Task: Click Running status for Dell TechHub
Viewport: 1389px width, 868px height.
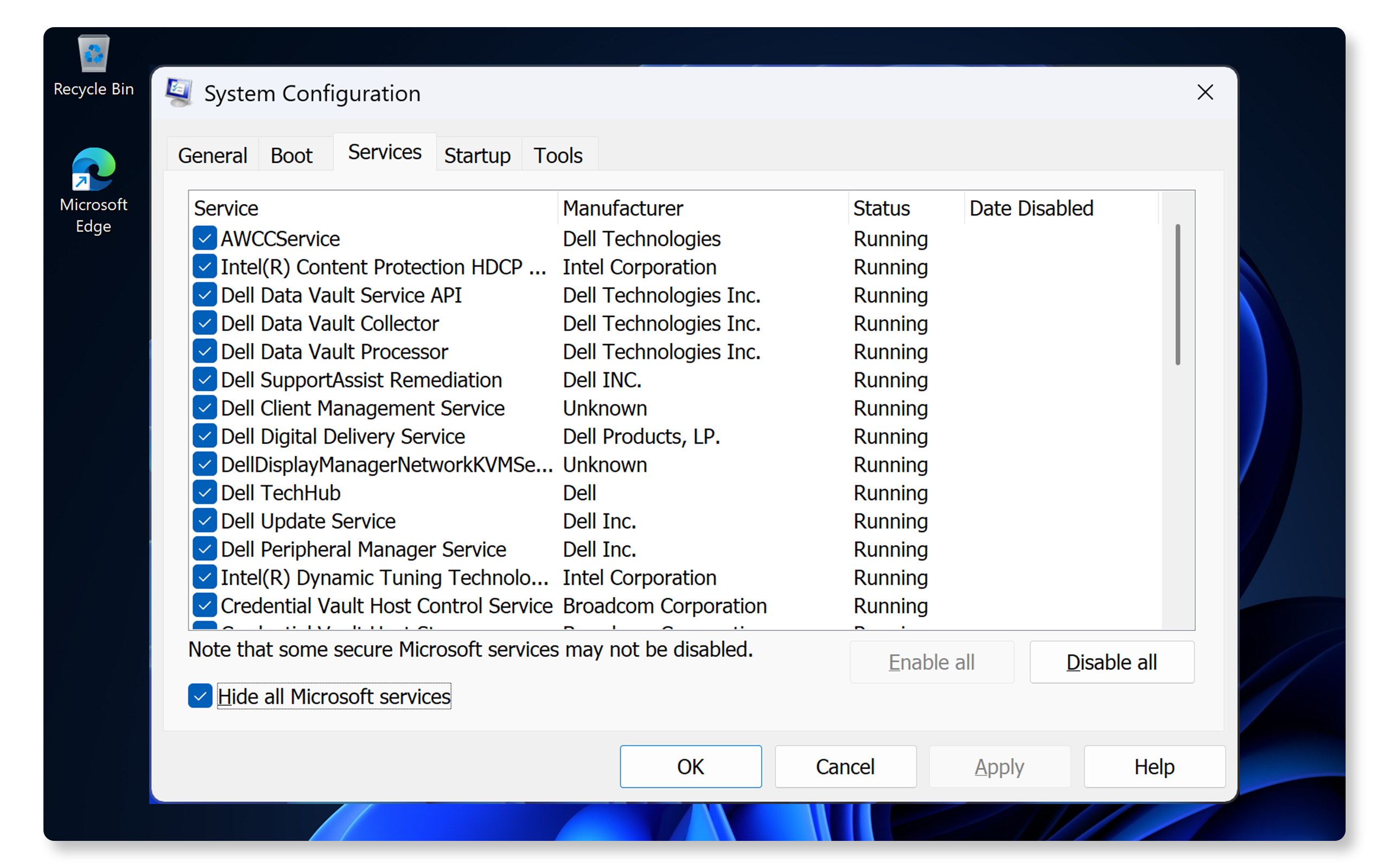Action: pyautogui.click(x=890, y=493)
